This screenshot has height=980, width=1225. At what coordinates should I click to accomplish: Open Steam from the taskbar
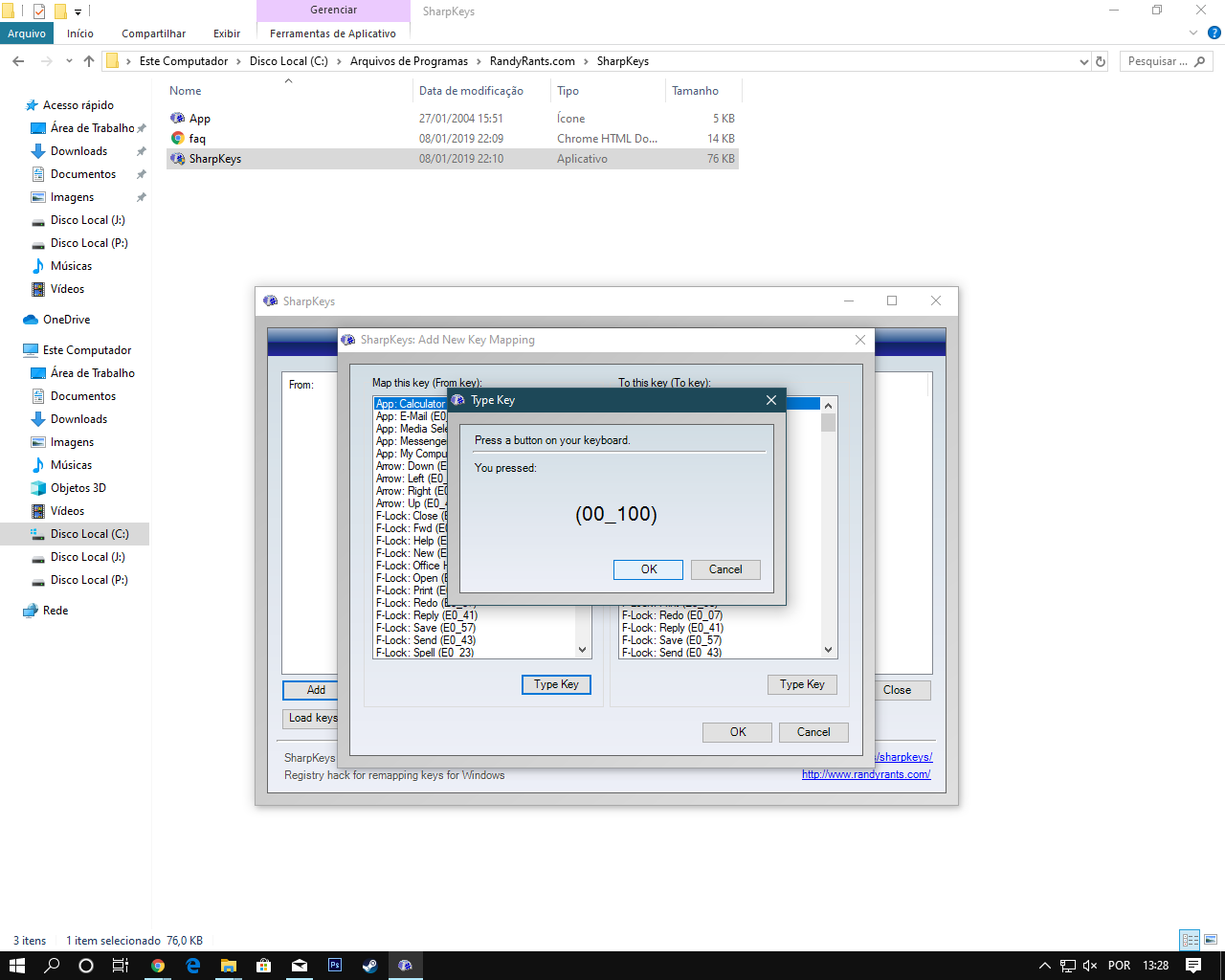click(369, 966)
